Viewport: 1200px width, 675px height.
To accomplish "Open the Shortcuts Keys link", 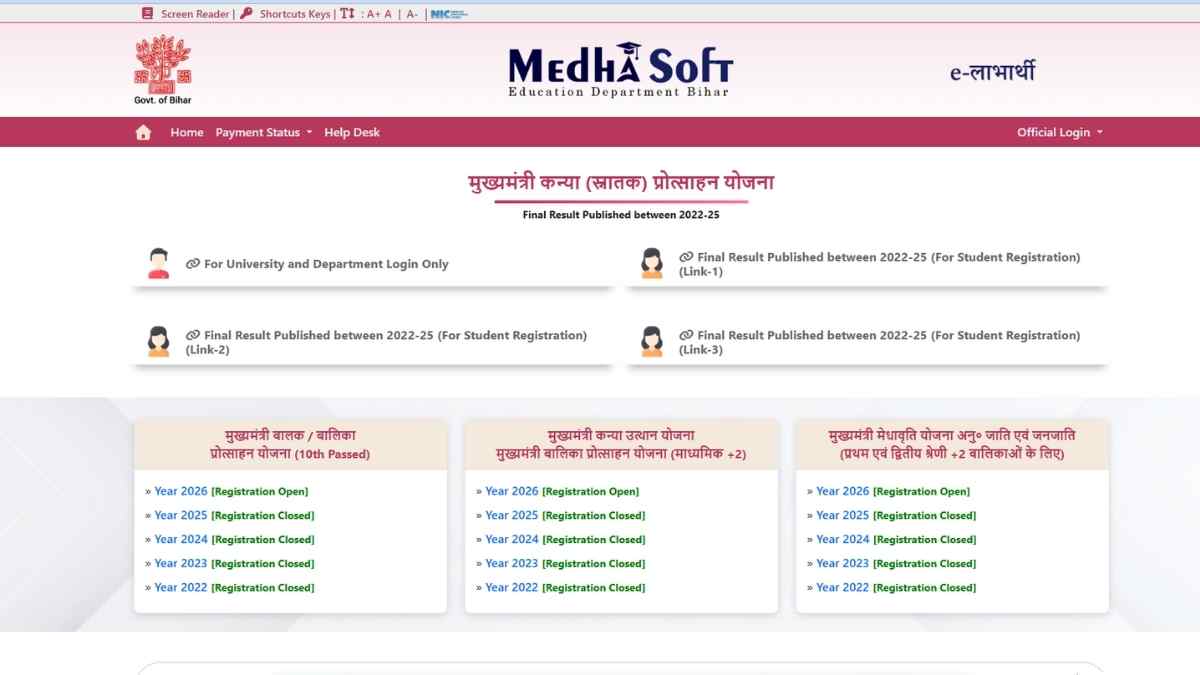I will [x=295, y=14].
